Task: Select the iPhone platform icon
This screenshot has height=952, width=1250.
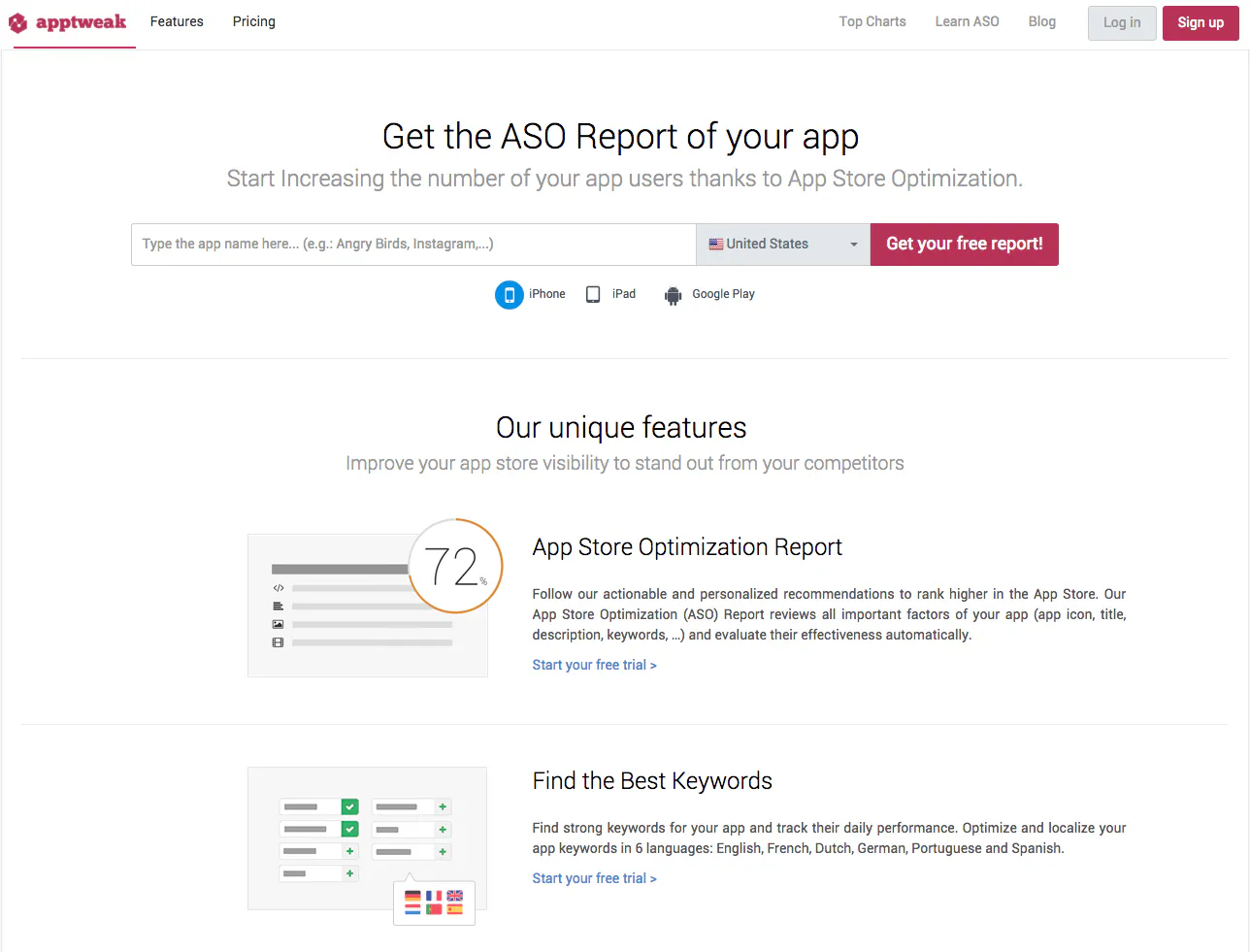Action: 509,295
